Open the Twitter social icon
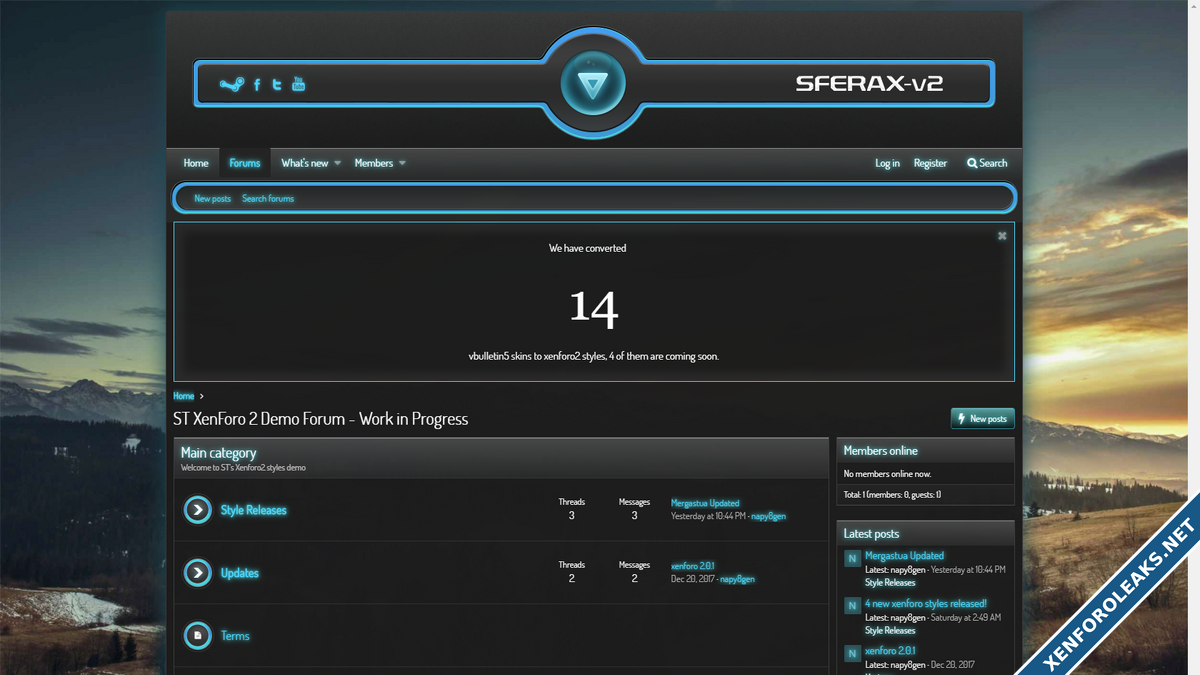The height and width of the screenshot is (675, 1200). pos(277,84)
